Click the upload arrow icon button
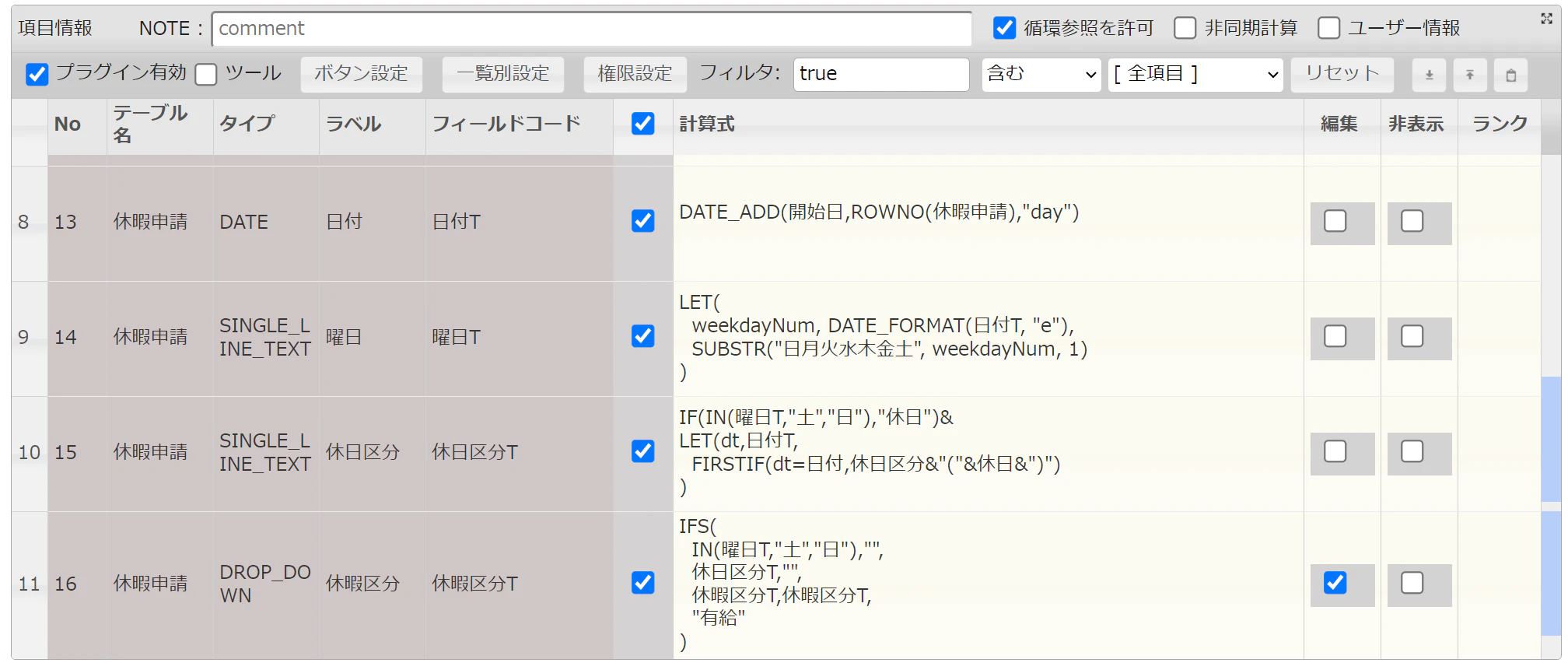Viewport: 1568px width, 670px height. click(x=1470, y=75)
